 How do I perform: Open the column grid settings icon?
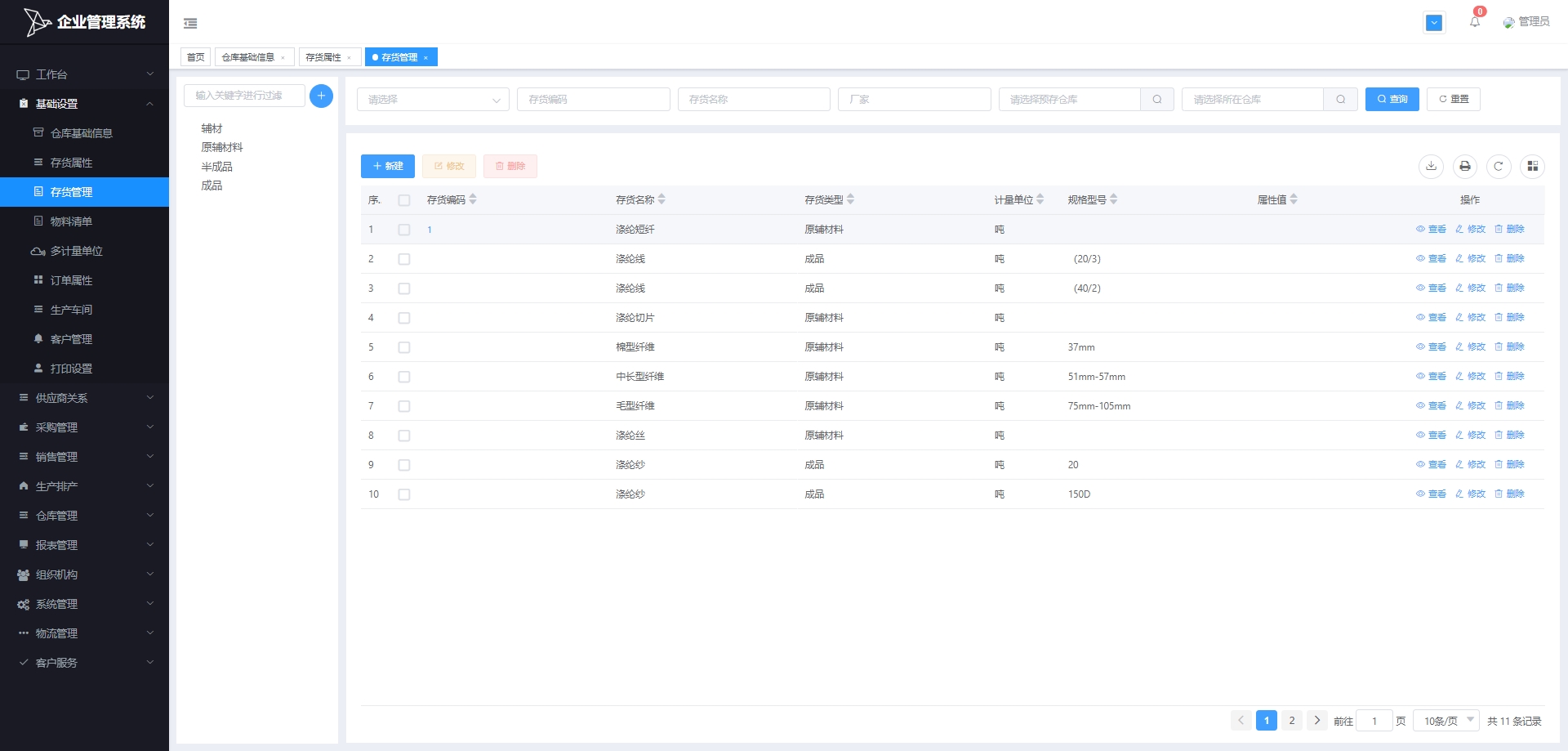click(1532, 167)
